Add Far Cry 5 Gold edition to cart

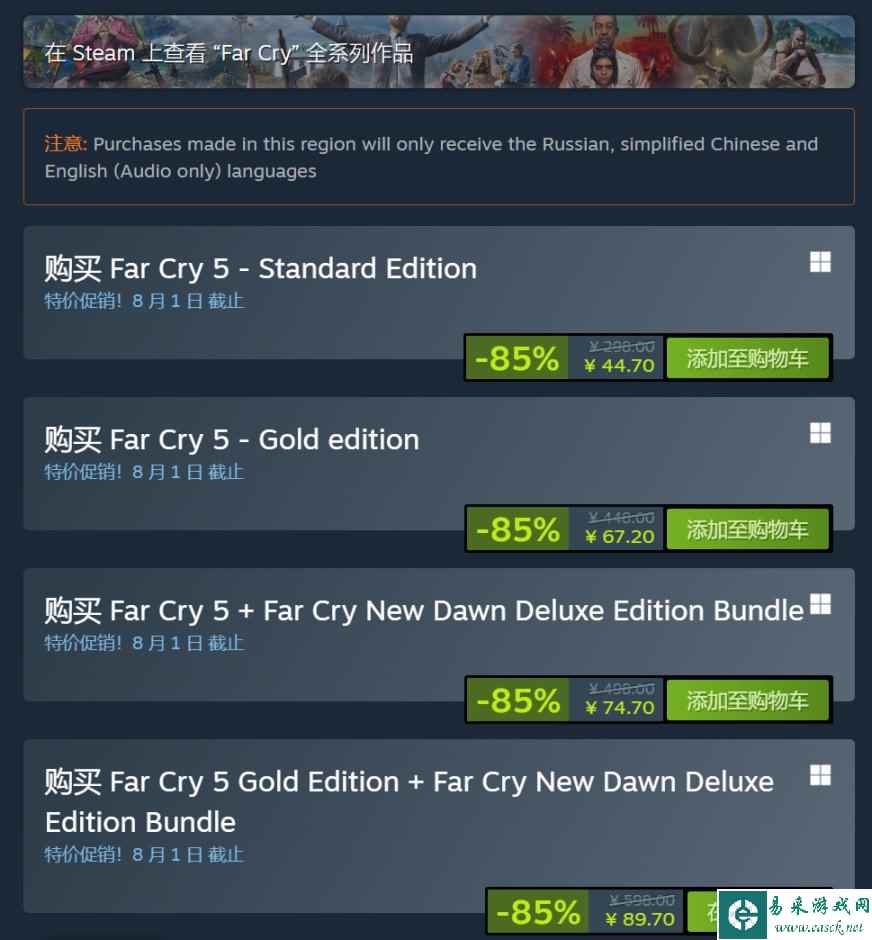[x=747, y=529]
